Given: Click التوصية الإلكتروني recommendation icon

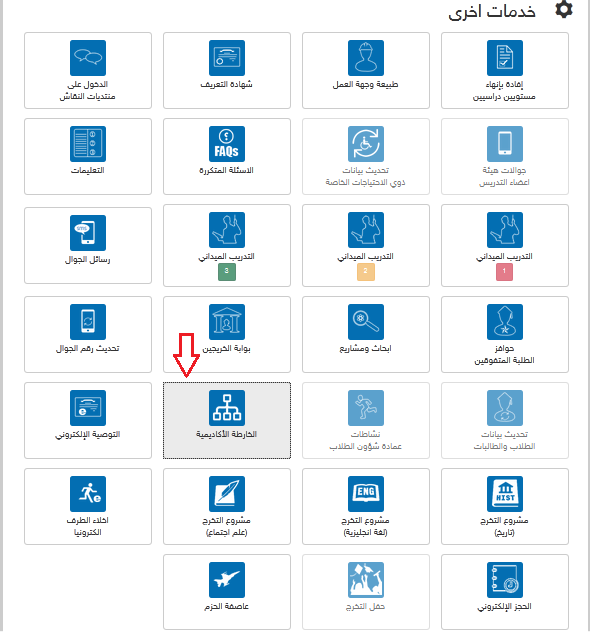Looking at the screenshot, I should pyautogui.click(x=88, y=408).
